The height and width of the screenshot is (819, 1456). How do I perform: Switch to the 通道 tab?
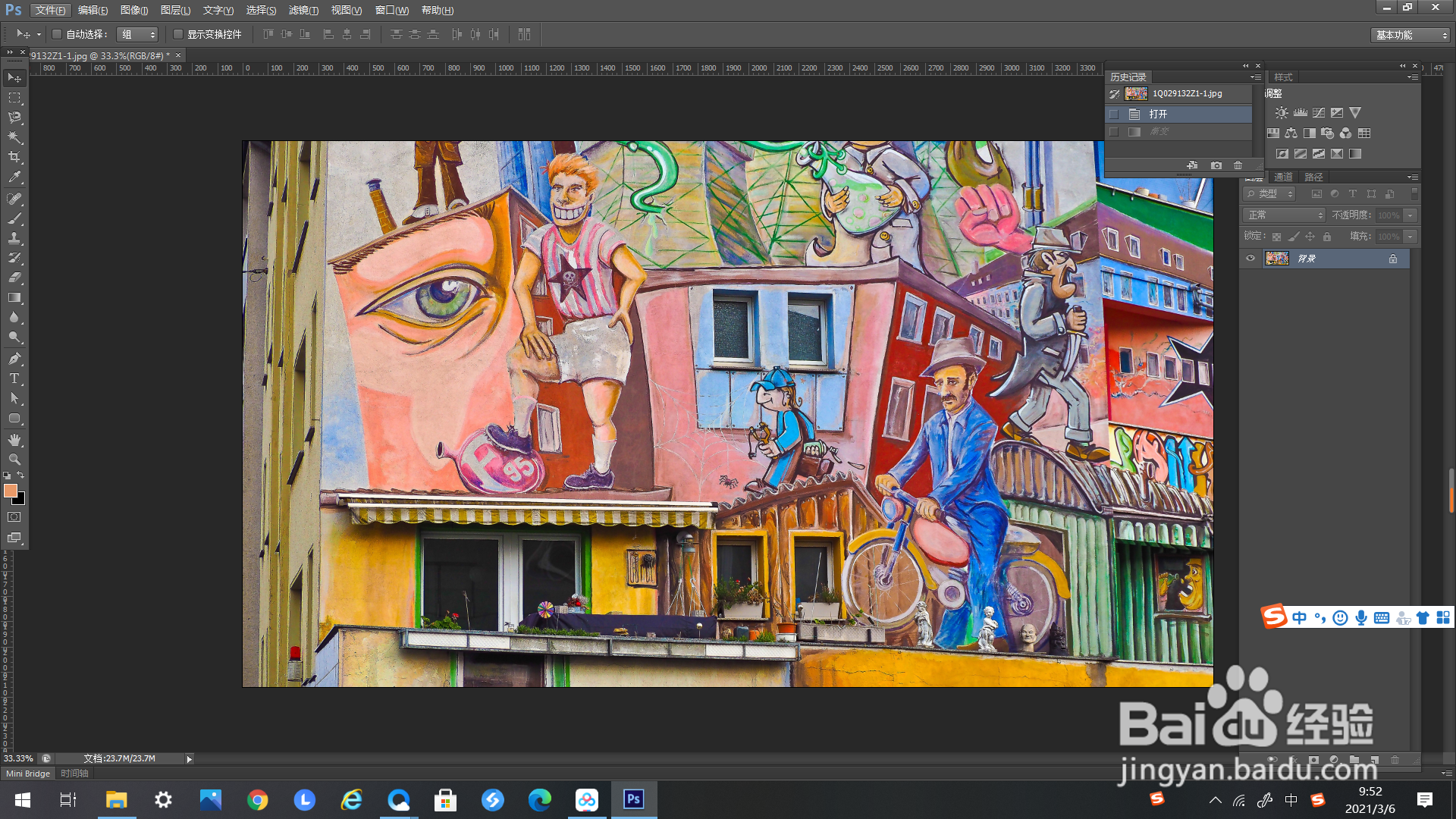click(1283, 177)
